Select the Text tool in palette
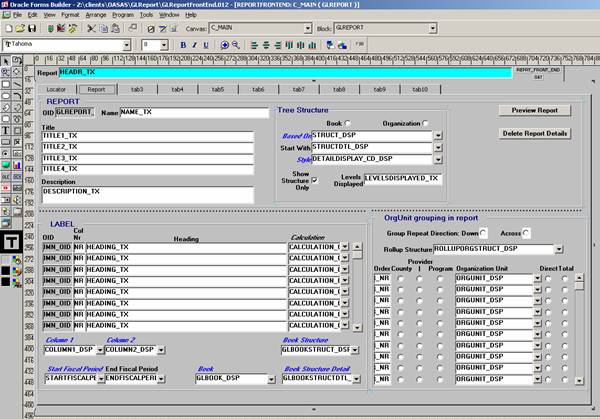600x419 pixels. [6, 130]
